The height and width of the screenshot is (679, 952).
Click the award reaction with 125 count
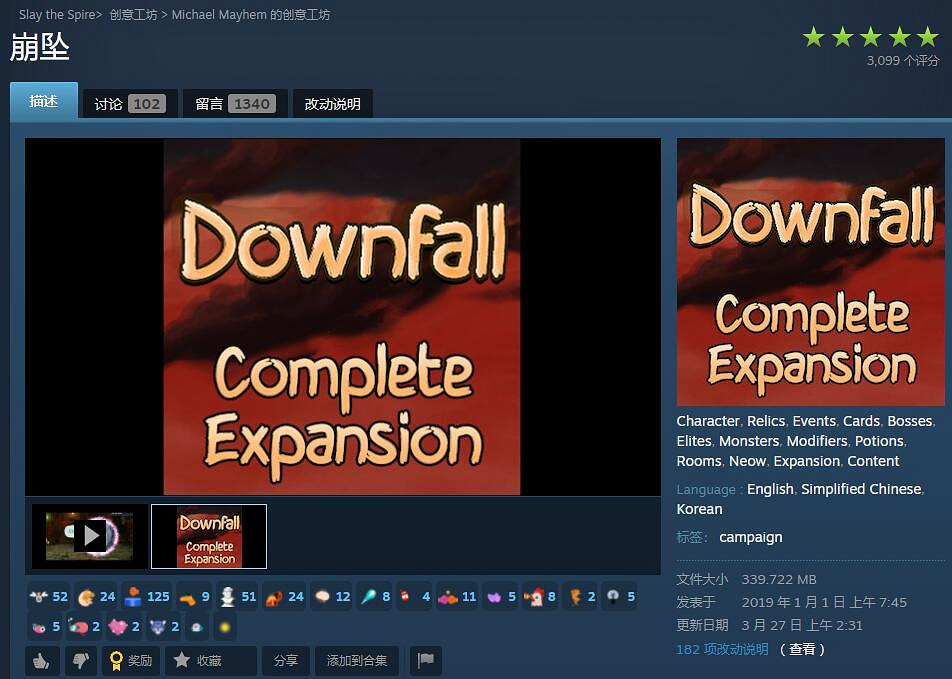click(x=146, y=597)
